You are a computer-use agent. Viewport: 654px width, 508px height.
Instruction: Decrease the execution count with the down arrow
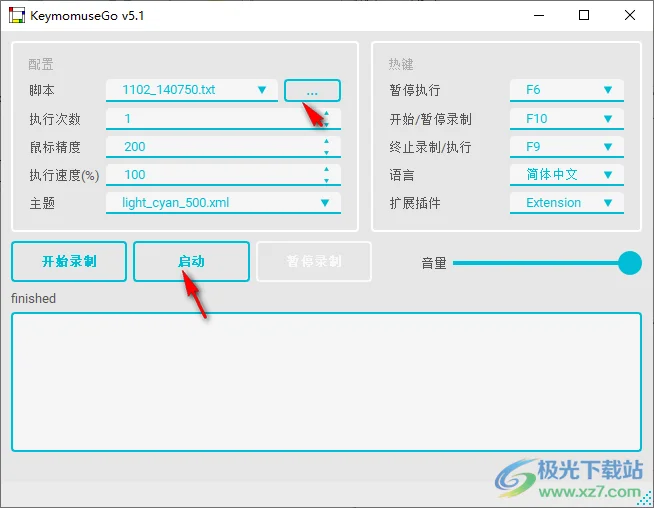coord(327,124)
